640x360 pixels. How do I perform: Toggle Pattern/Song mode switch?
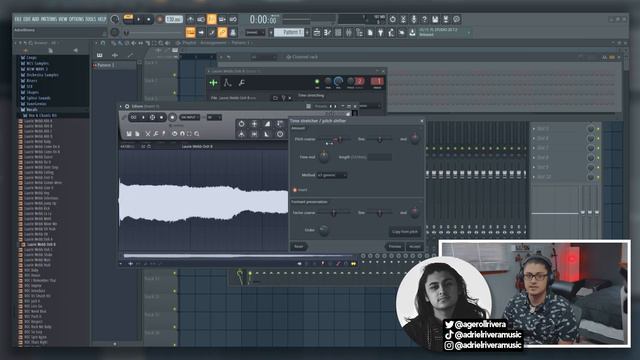point(128,19)
